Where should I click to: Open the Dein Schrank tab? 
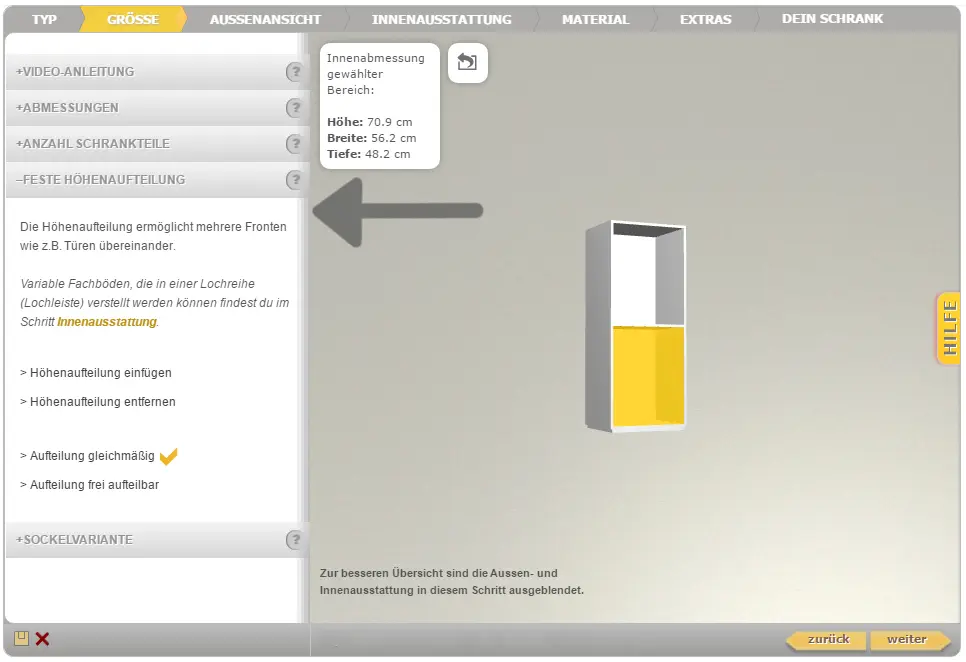pos(832,19)
